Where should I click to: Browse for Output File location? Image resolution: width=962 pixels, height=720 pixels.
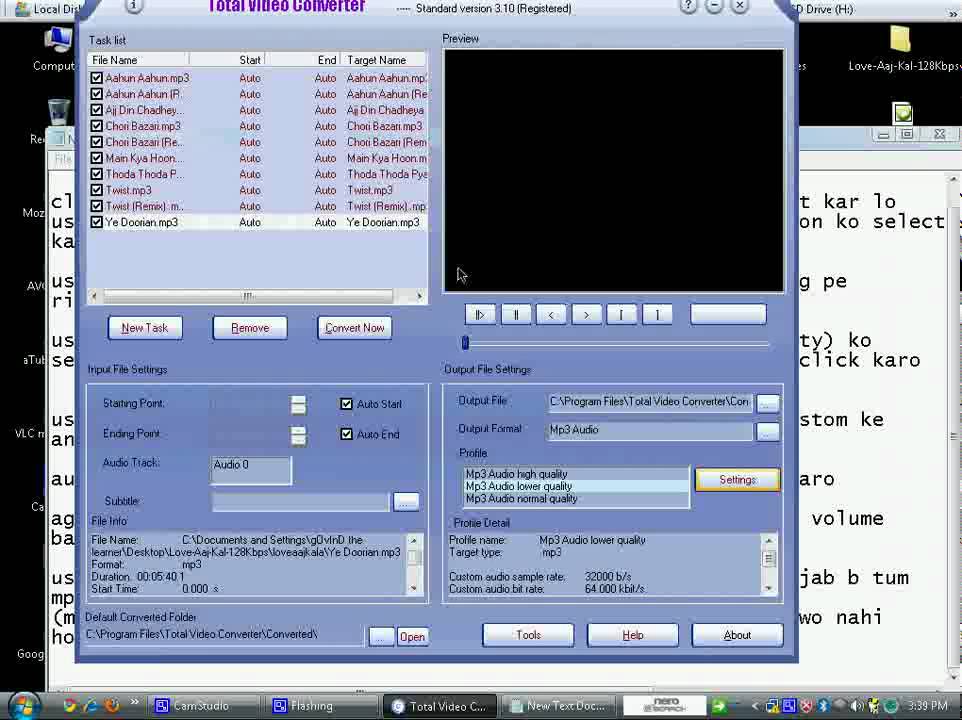coord(768,402)
